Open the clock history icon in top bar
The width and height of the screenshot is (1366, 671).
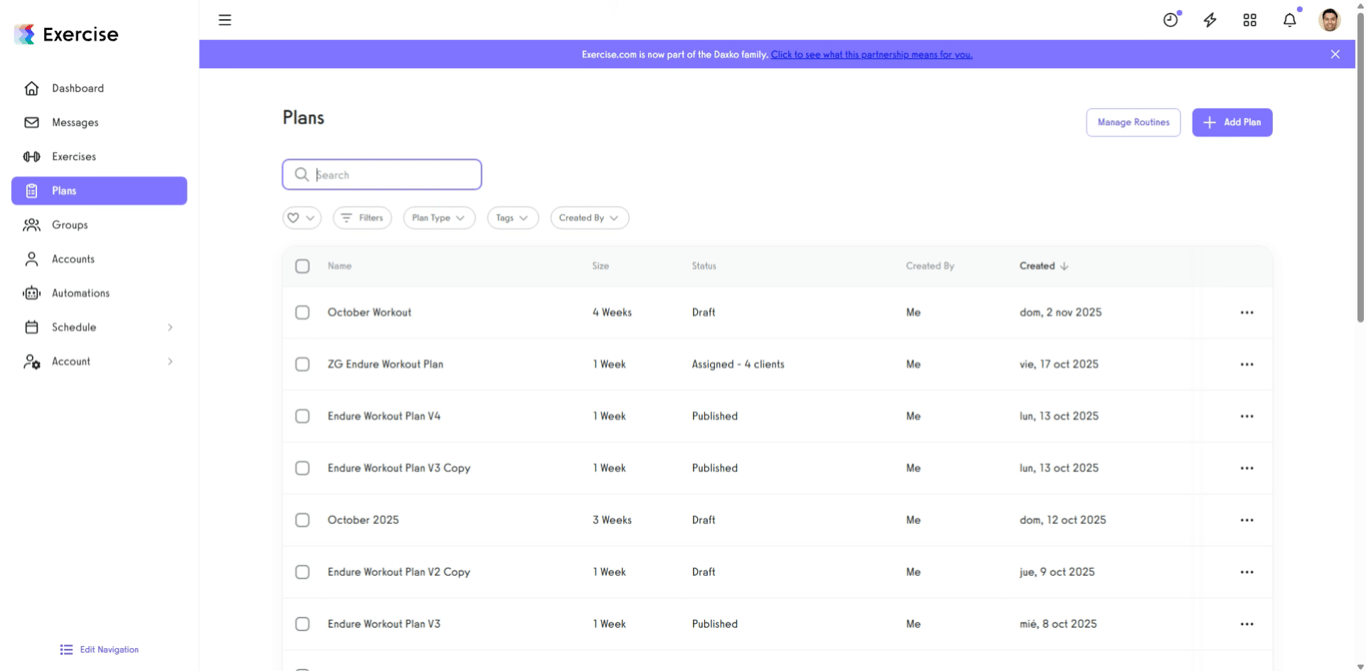click(1170, 20)
